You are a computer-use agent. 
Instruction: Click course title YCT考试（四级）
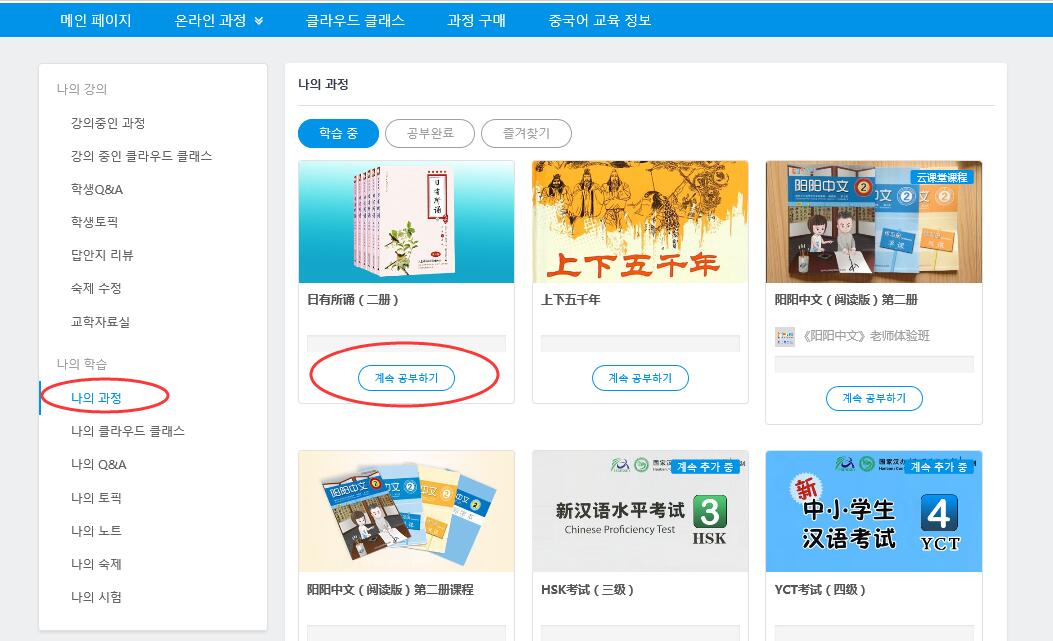pos(820,590)
